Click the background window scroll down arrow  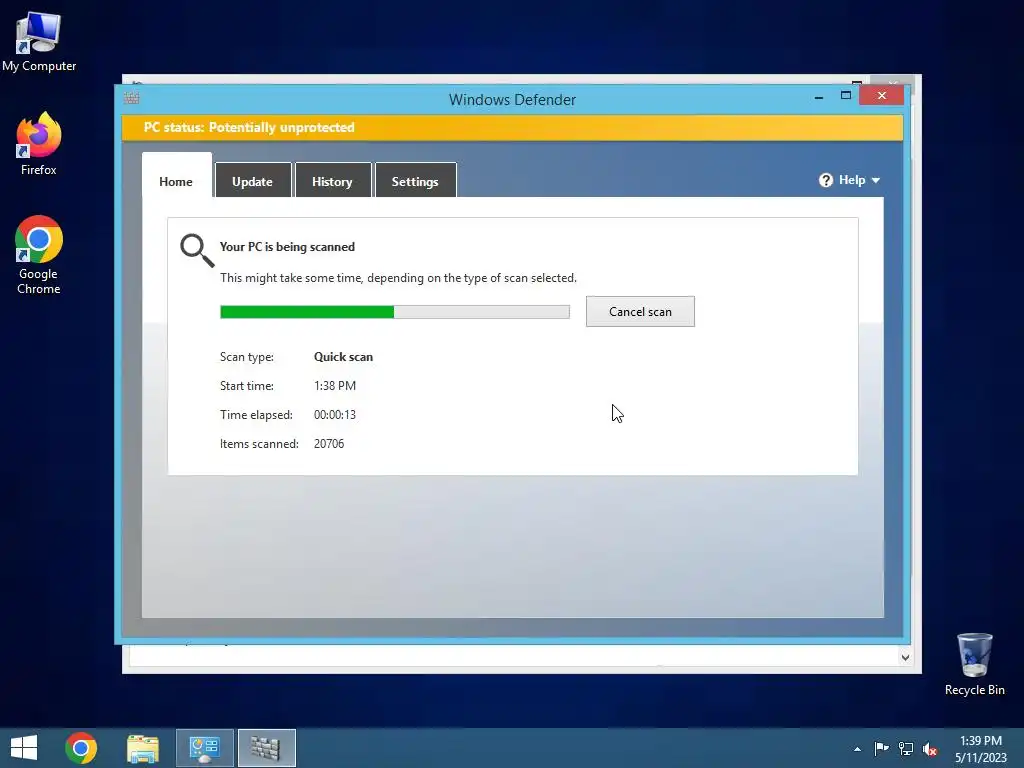click(x=905, y=658)
